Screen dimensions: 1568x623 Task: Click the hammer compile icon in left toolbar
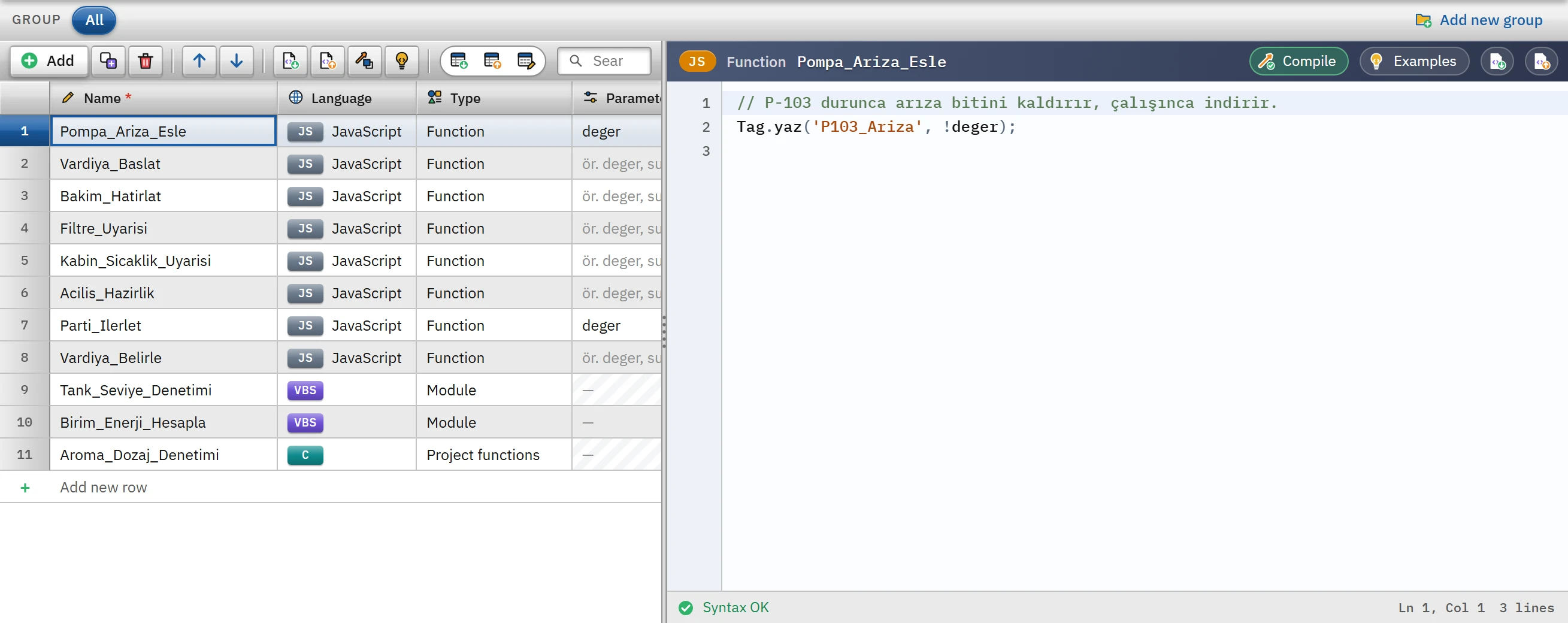coord(365,61)
